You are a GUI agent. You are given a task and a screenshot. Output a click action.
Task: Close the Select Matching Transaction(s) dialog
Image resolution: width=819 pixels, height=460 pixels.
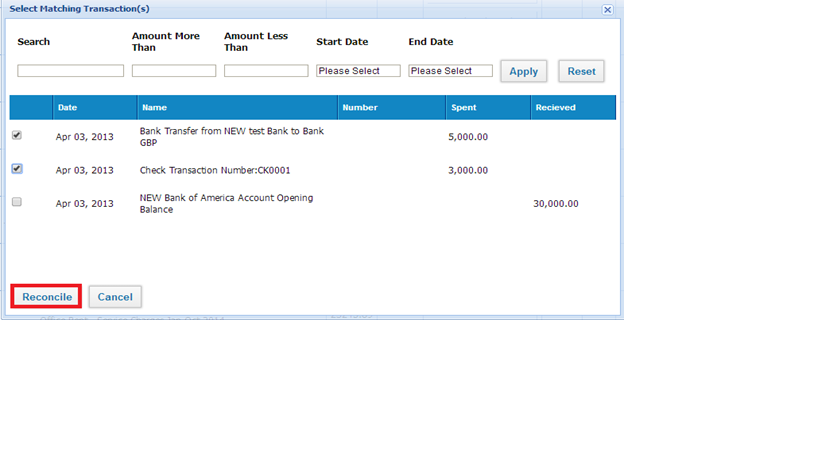pos(607,9)
